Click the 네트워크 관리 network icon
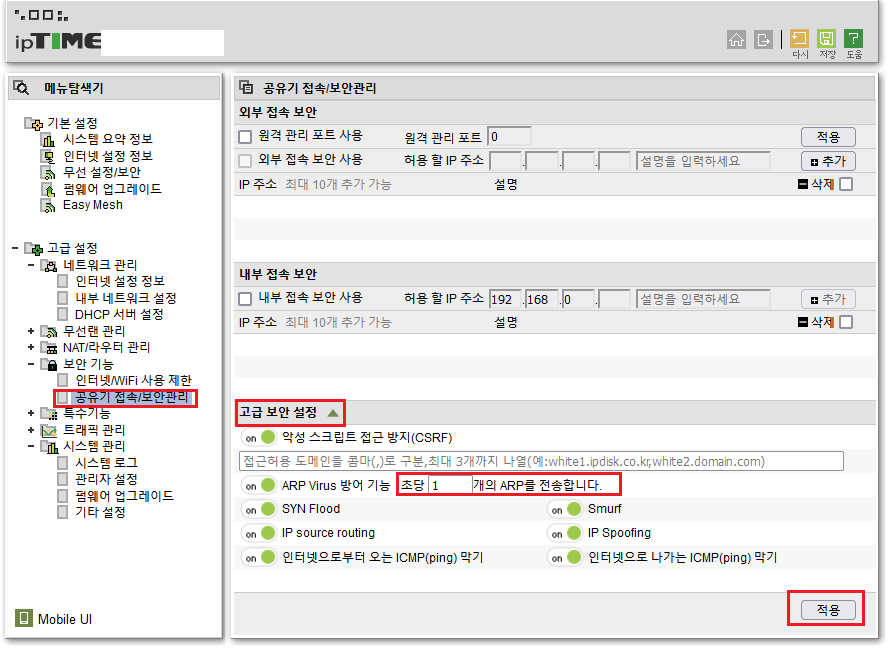The width and height of the screenshot is (895, 651). [x=50, y=266]
